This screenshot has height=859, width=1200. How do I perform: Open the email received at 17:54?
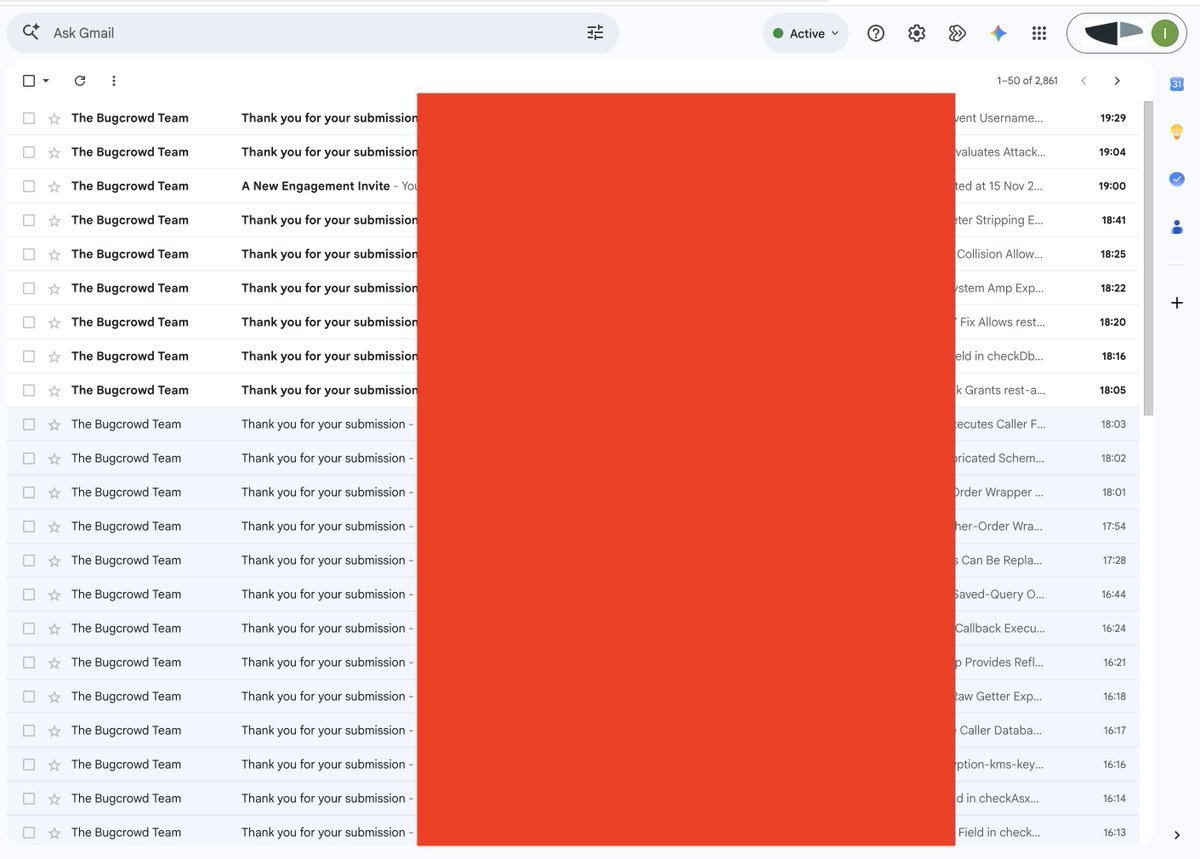pyautogui.click(x=572, y=526)
